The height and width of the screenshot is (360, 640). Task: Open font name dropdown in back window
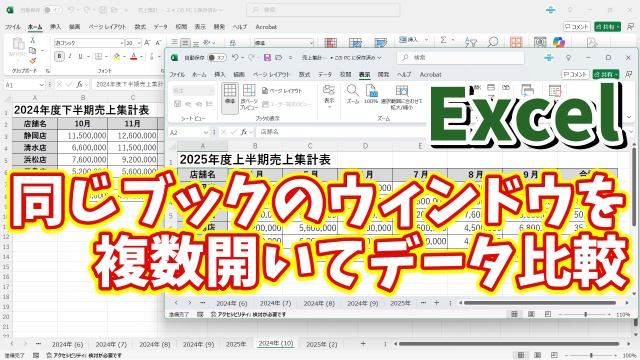click(122, 43)
